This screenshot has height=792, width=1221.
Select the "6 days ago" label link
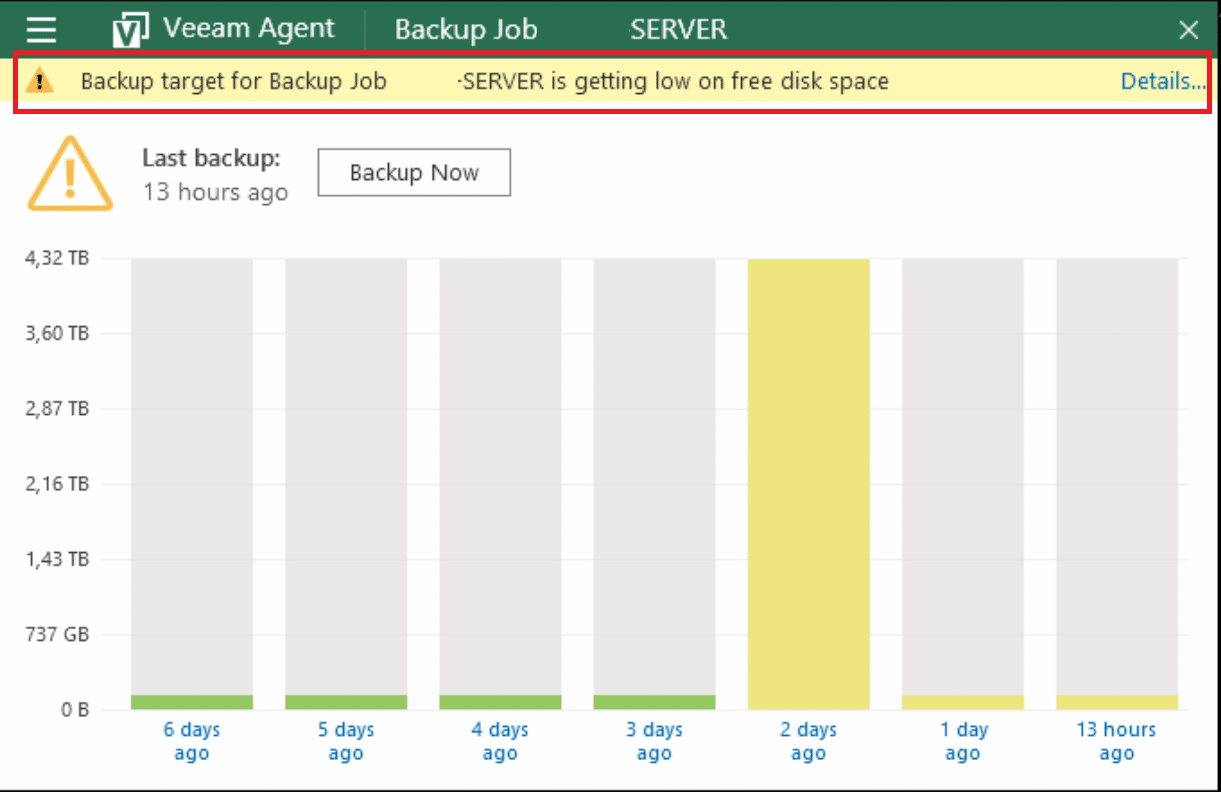(192, 741)
